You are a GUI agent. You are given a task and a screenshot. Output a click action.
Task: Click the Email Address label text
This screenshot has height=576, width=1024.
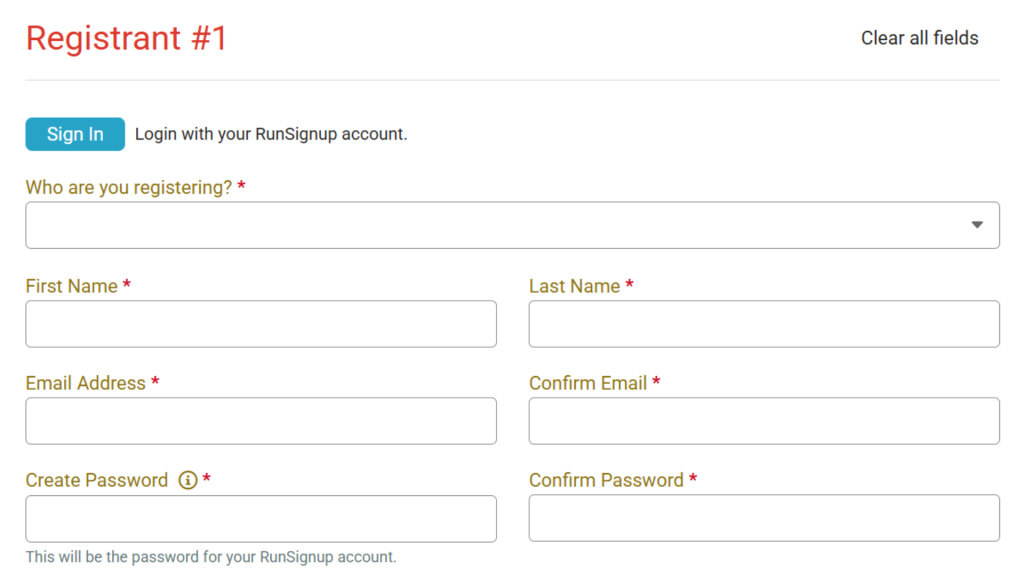(86, 383)
